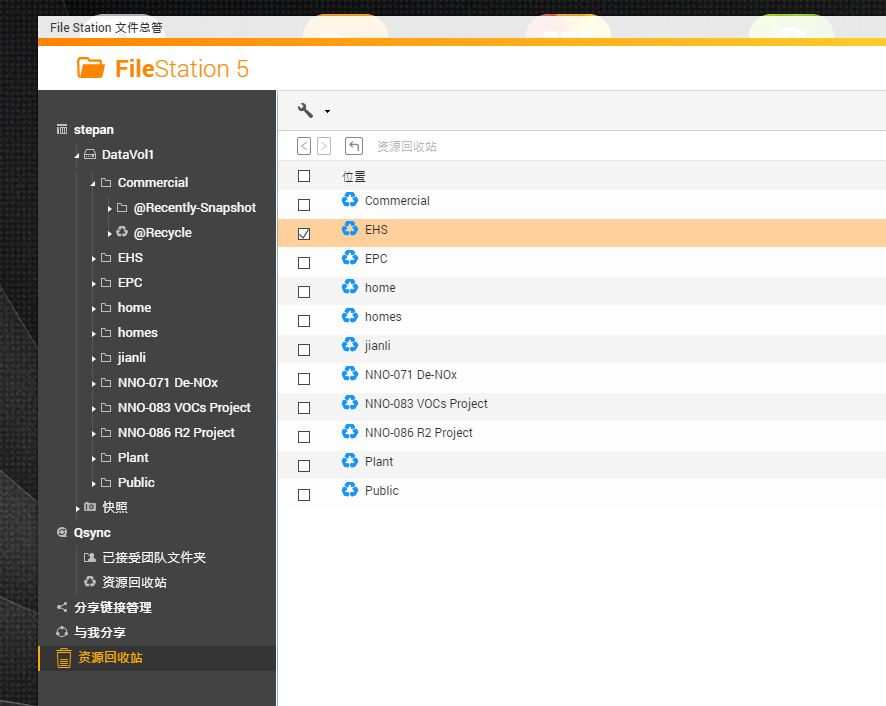Check the NNO-071 De-NOx checkbox
Image resolution: width=886 pixels, height=706 pixels.
click(304, 379)
